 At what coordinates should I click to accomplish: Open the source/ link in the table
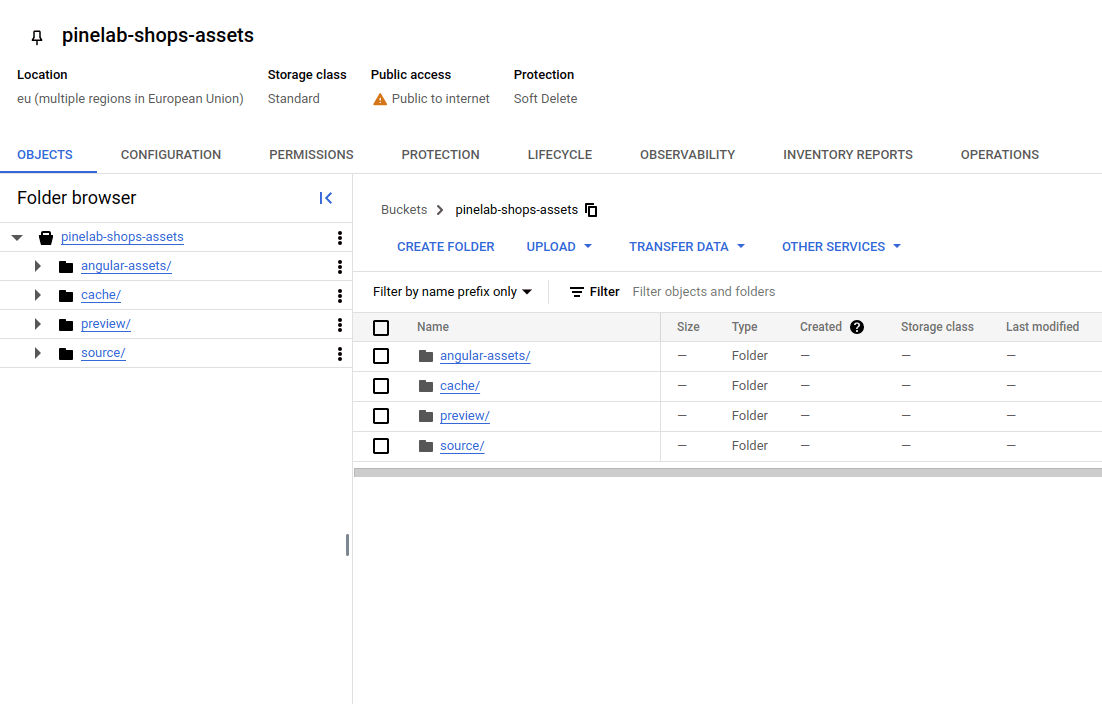click(462, 446)
